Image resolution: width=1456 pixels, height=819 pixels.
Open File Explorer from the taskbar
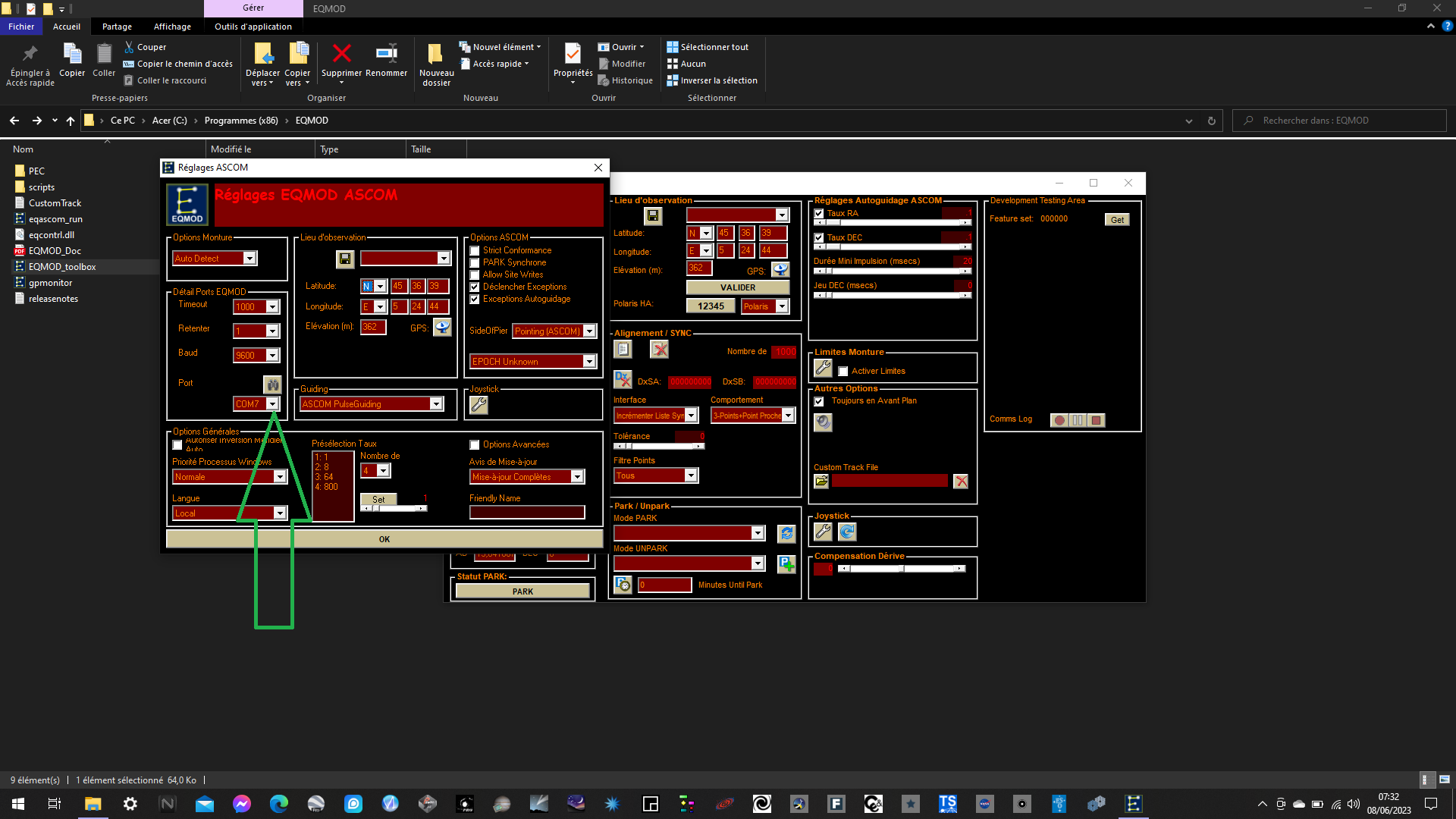pyautogui.click(x=93, y=804)
